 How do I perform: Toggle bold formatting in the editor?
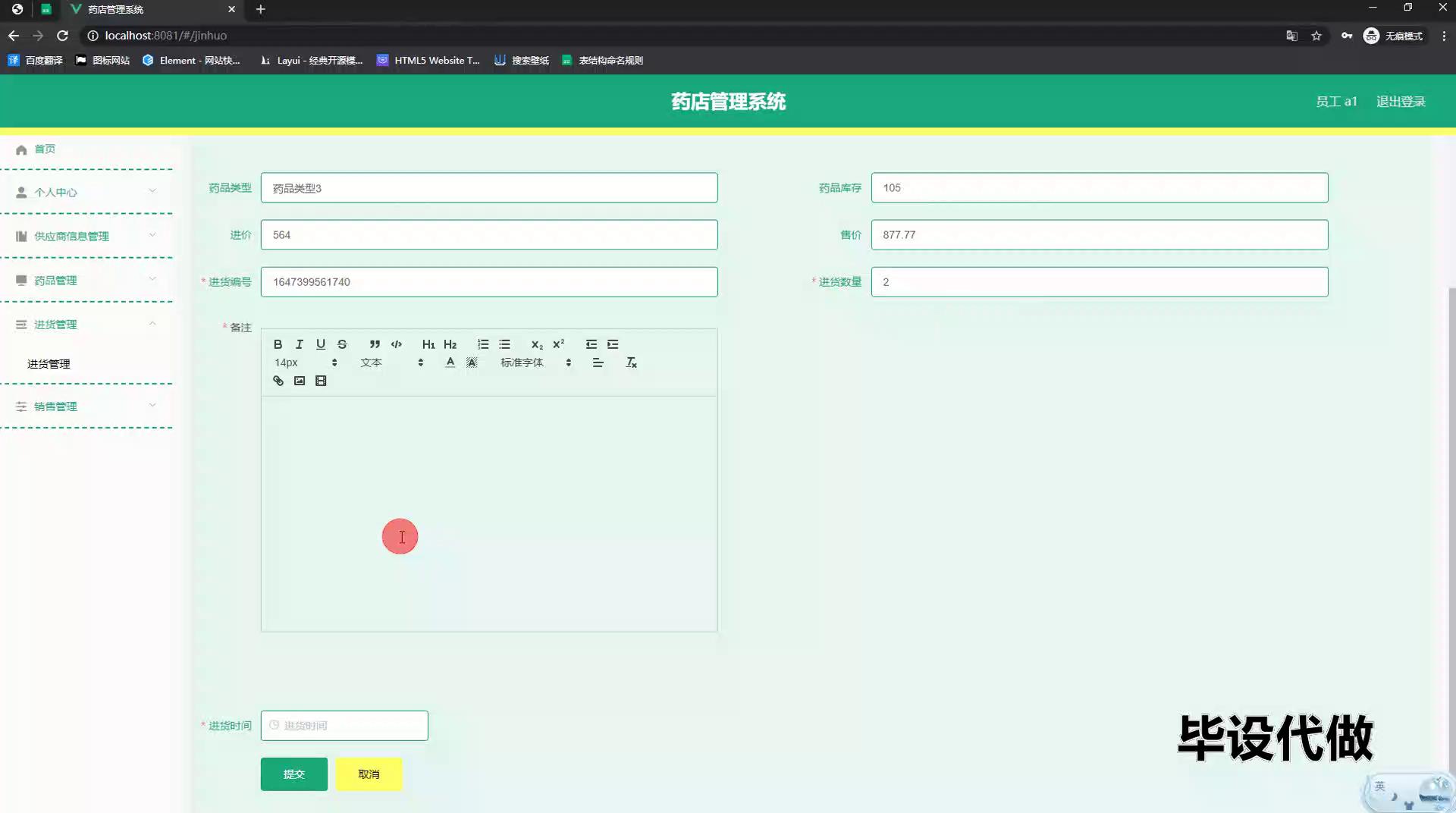[278, 344]
